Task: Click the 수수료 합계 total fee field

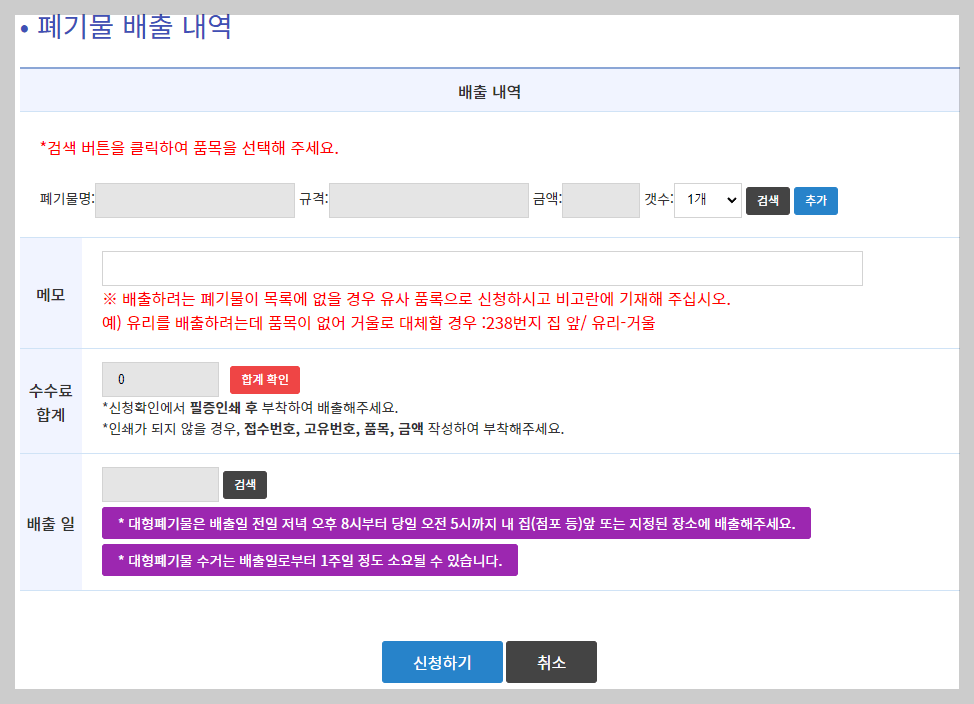Action: [160, 379]
